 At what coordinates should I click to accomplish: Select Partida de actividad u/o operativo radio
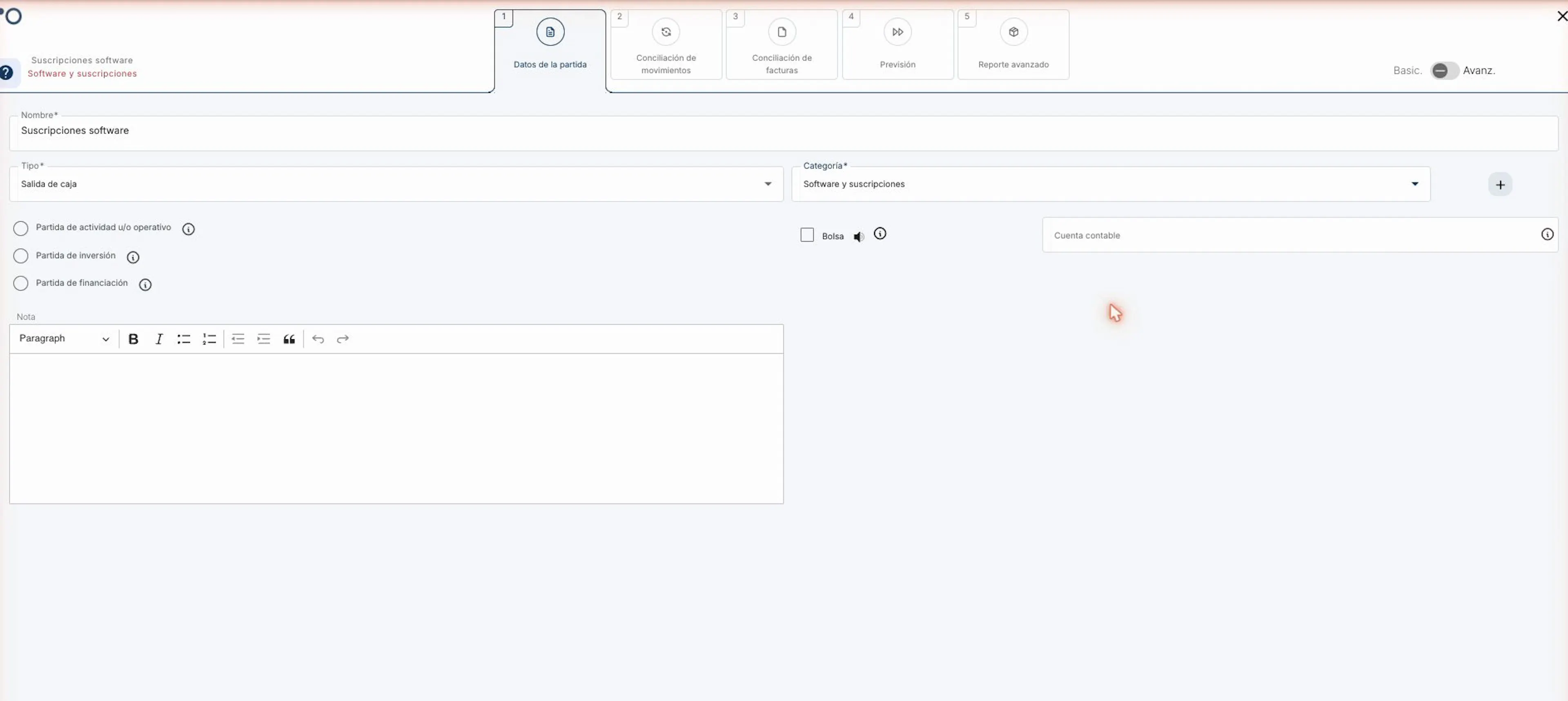tap(21, 229)
